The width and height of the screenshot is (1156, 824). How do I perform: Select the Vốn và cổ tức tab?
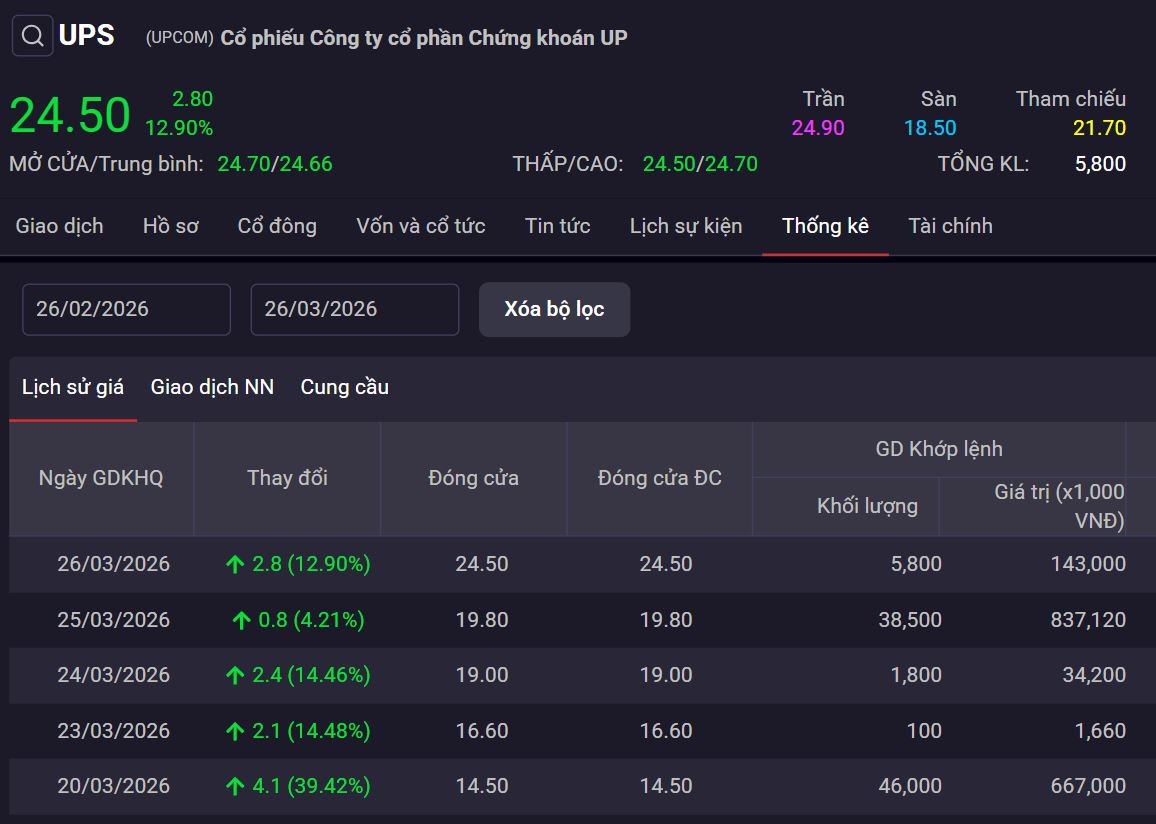[420, 226]
